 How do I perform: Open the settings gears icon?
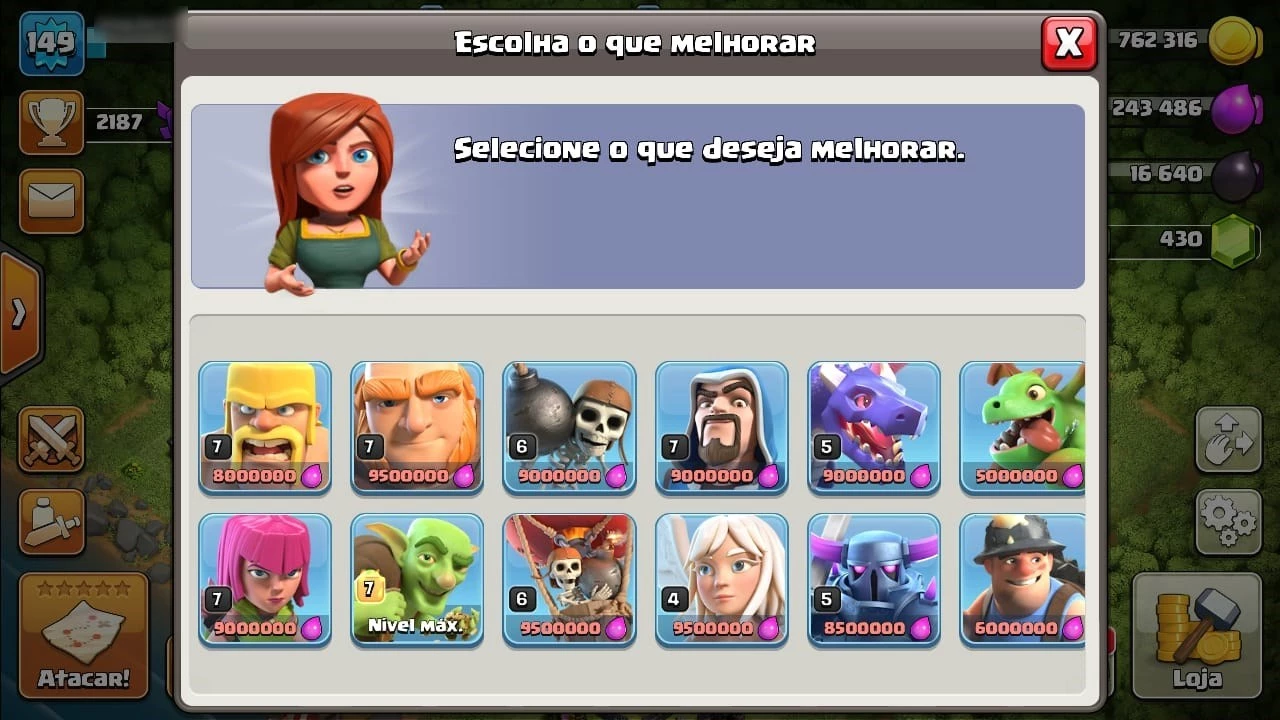tap(1228, 522)
